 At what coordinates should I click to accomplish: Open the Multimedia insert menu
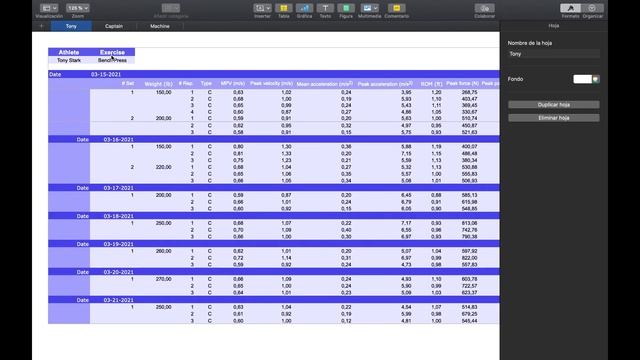[369, 8]
